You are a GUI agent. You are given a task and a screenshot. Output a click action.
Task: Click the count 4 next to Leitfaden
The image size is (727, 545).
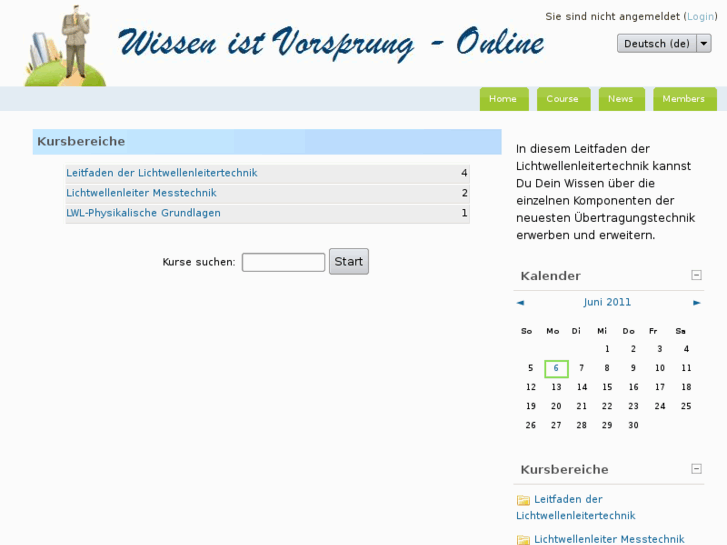click(464, 173)
